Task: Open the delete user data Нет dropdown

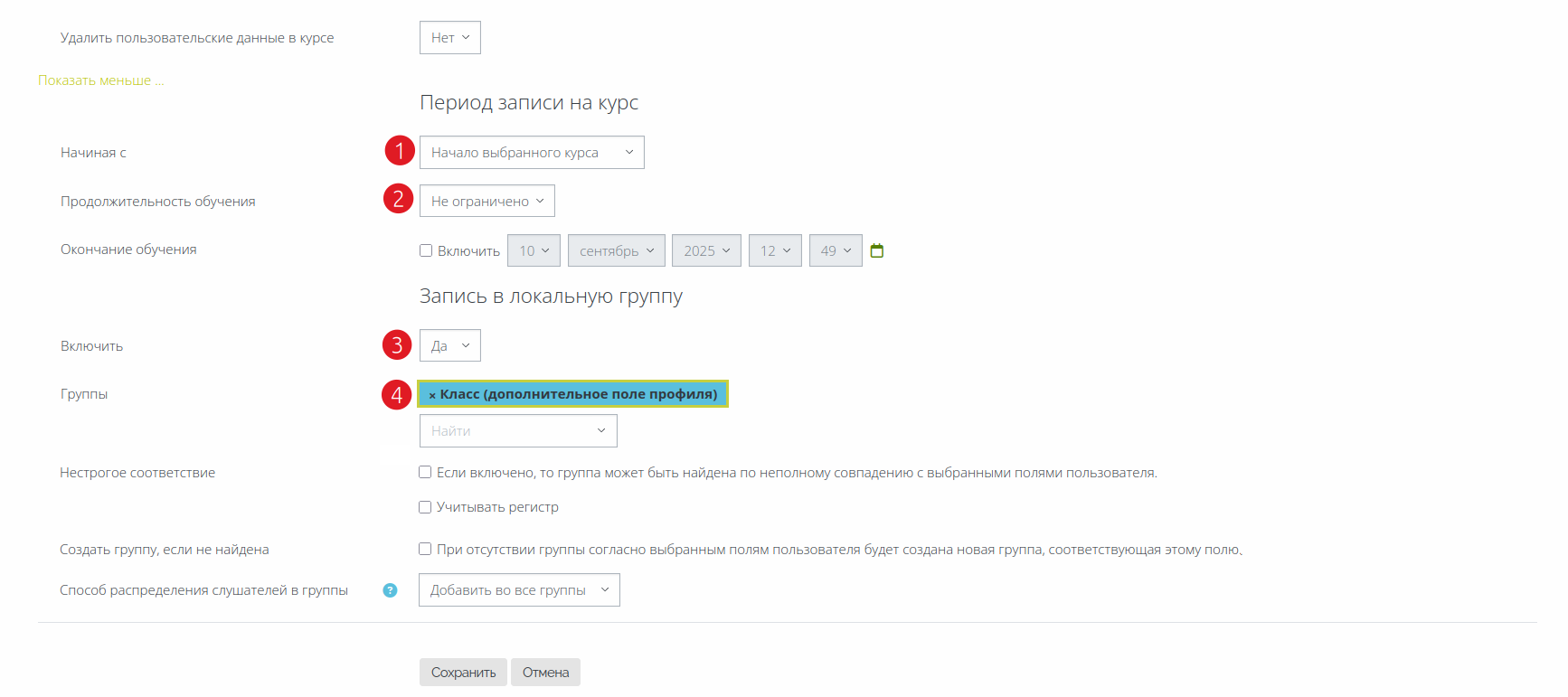Action: coord(449,38)
